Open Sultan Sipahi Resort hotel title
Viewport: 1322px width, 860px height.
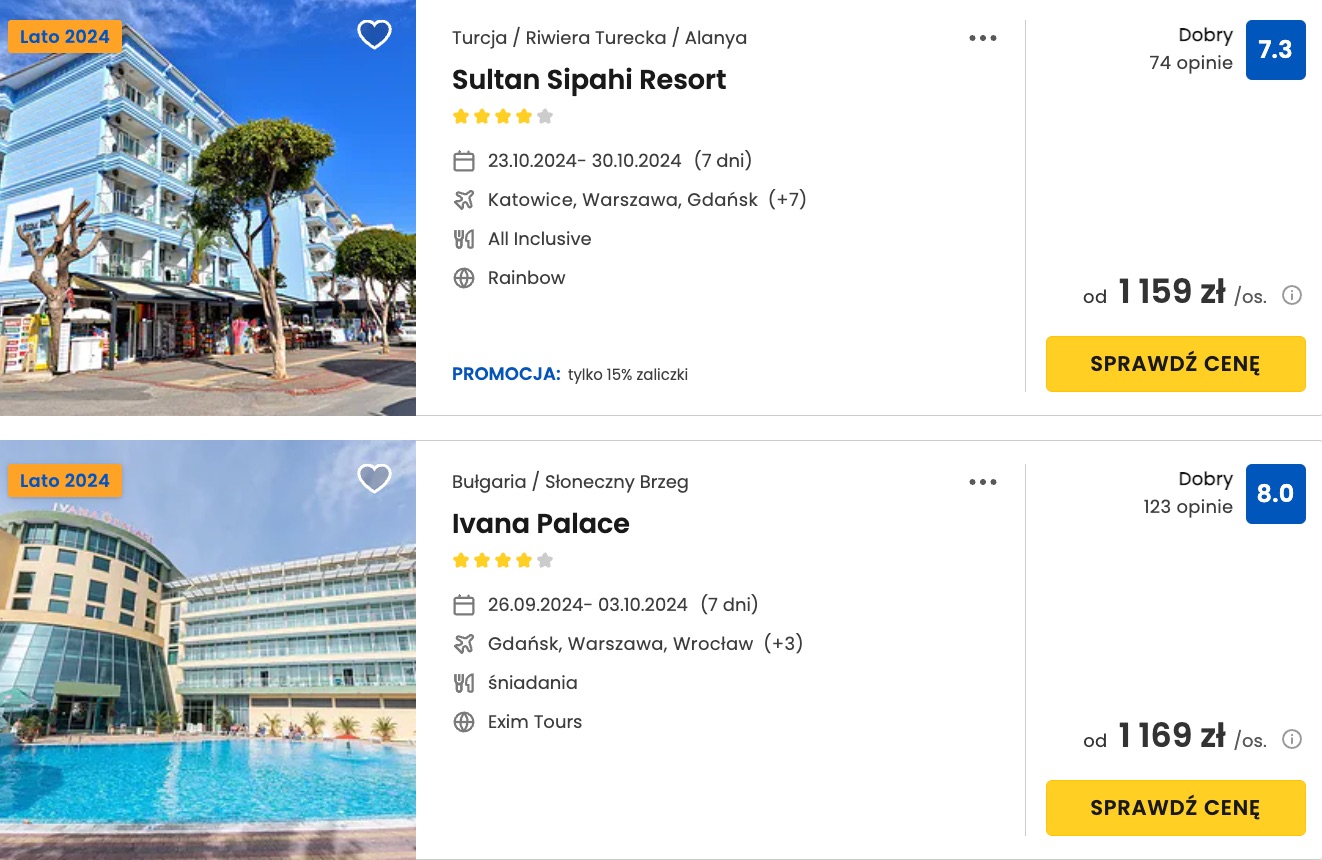tap(589, 80)
